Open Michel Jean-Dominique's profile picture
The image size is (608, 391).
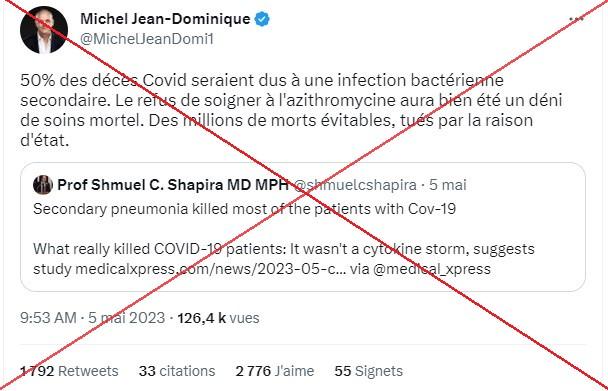[44, 30]
